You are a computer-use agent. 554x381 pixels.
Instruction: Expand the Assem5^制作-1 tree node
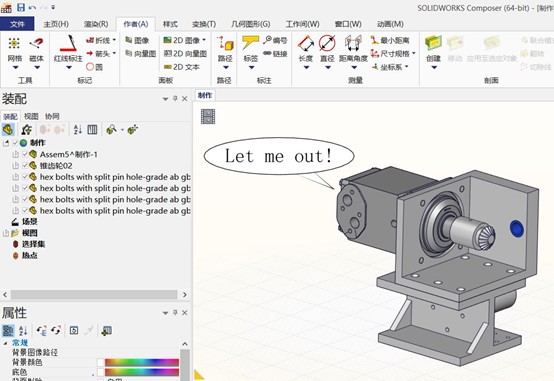pyautogui.click(x=15, y=154)
